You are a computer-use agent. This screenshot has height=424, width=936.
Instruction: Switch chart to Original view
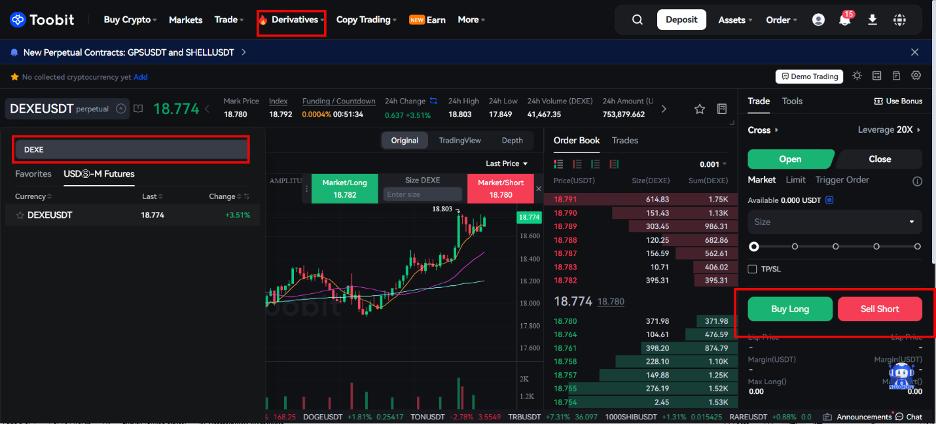click(x=405, y=140)
